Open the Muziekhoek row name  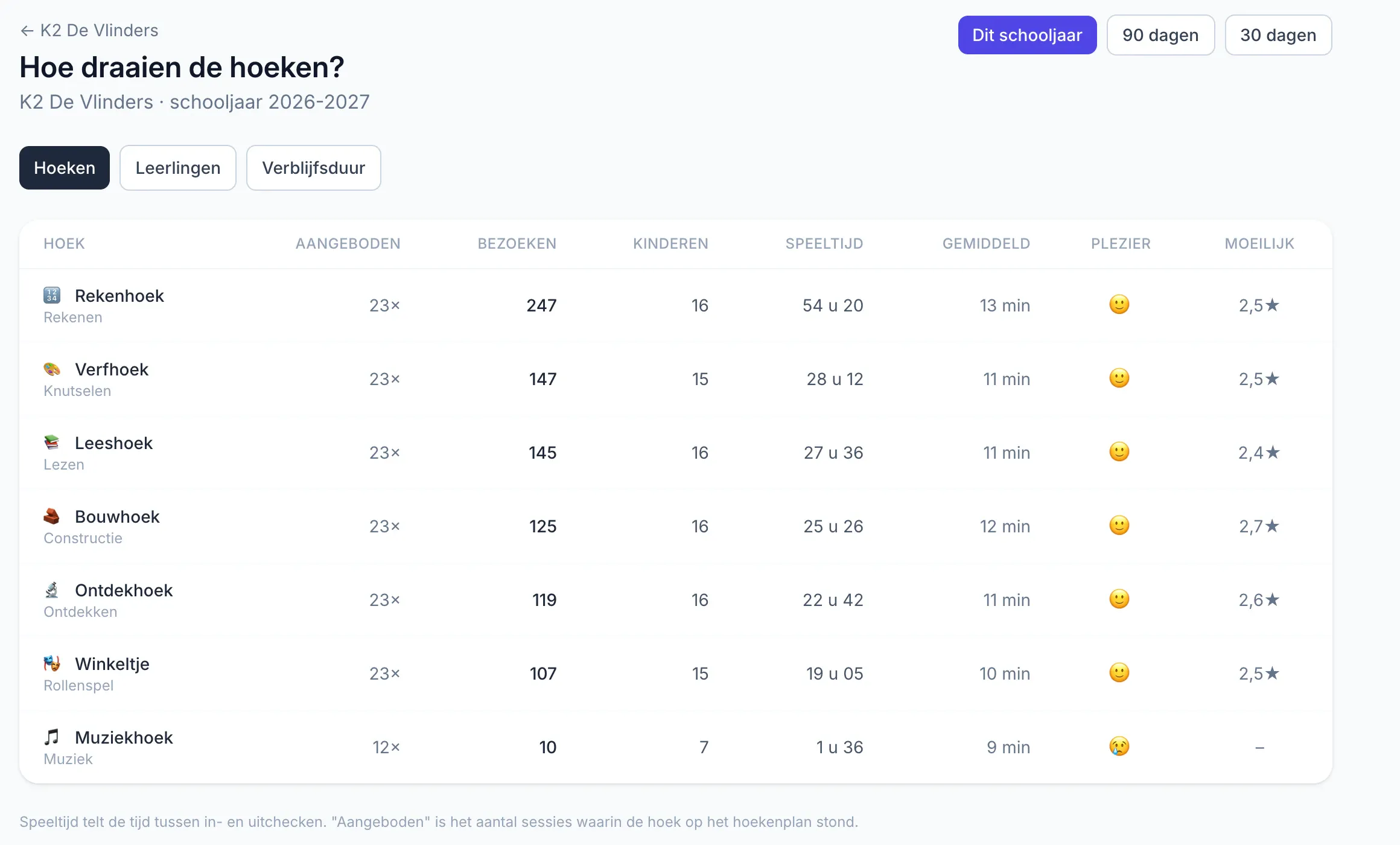click(x=124, y=738)
